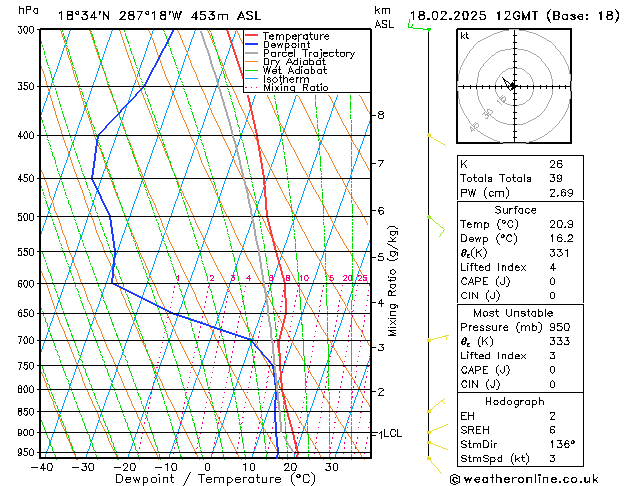The height and width of the screenshot is (486, 629).
Task: Click the −40 temperature axis label
Action: click(x=41, y=467)
